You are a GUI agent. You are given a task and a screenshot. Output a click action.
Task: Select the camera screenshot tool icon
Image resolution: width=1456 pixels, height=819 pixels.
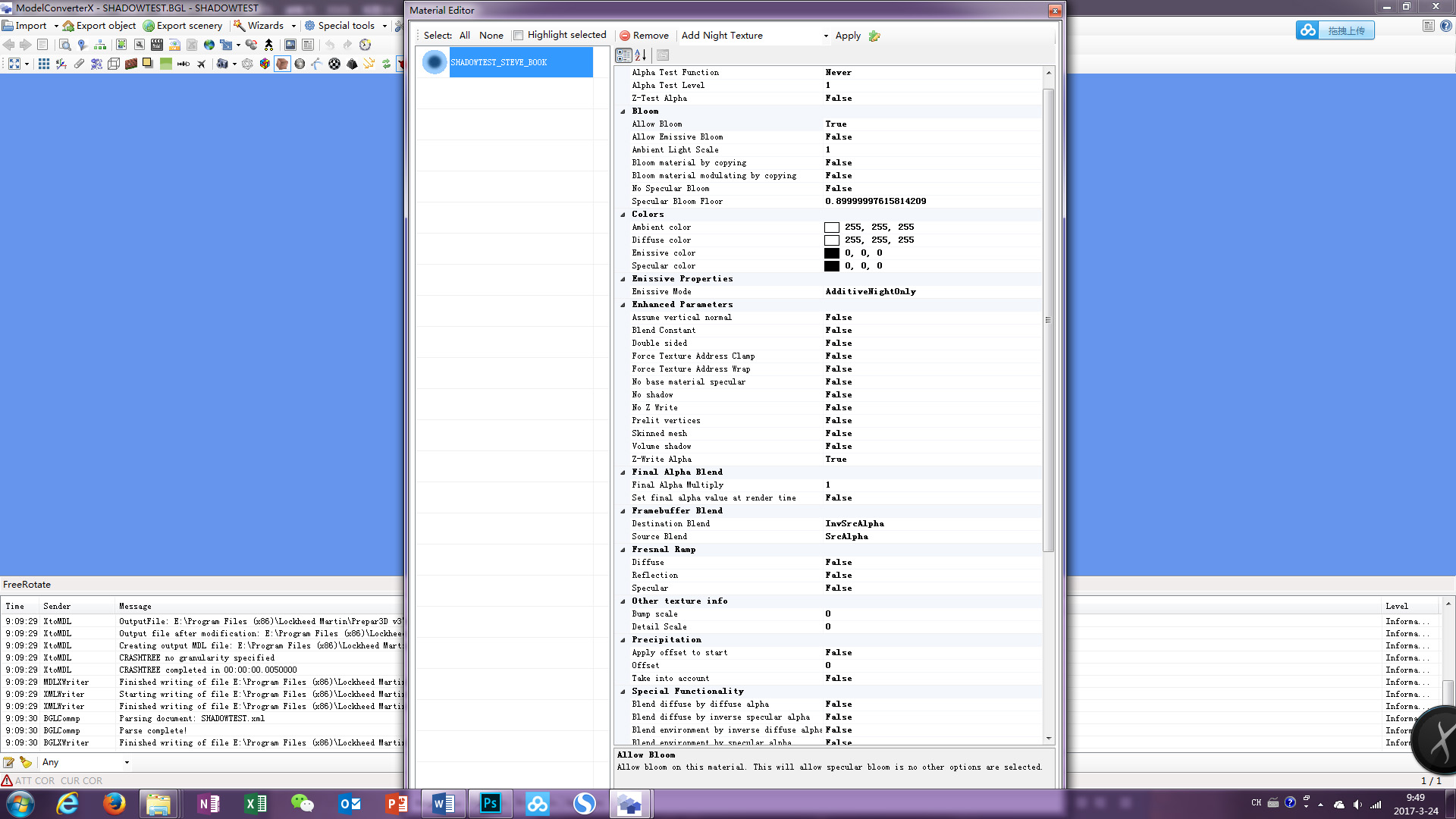click(222, 64)
